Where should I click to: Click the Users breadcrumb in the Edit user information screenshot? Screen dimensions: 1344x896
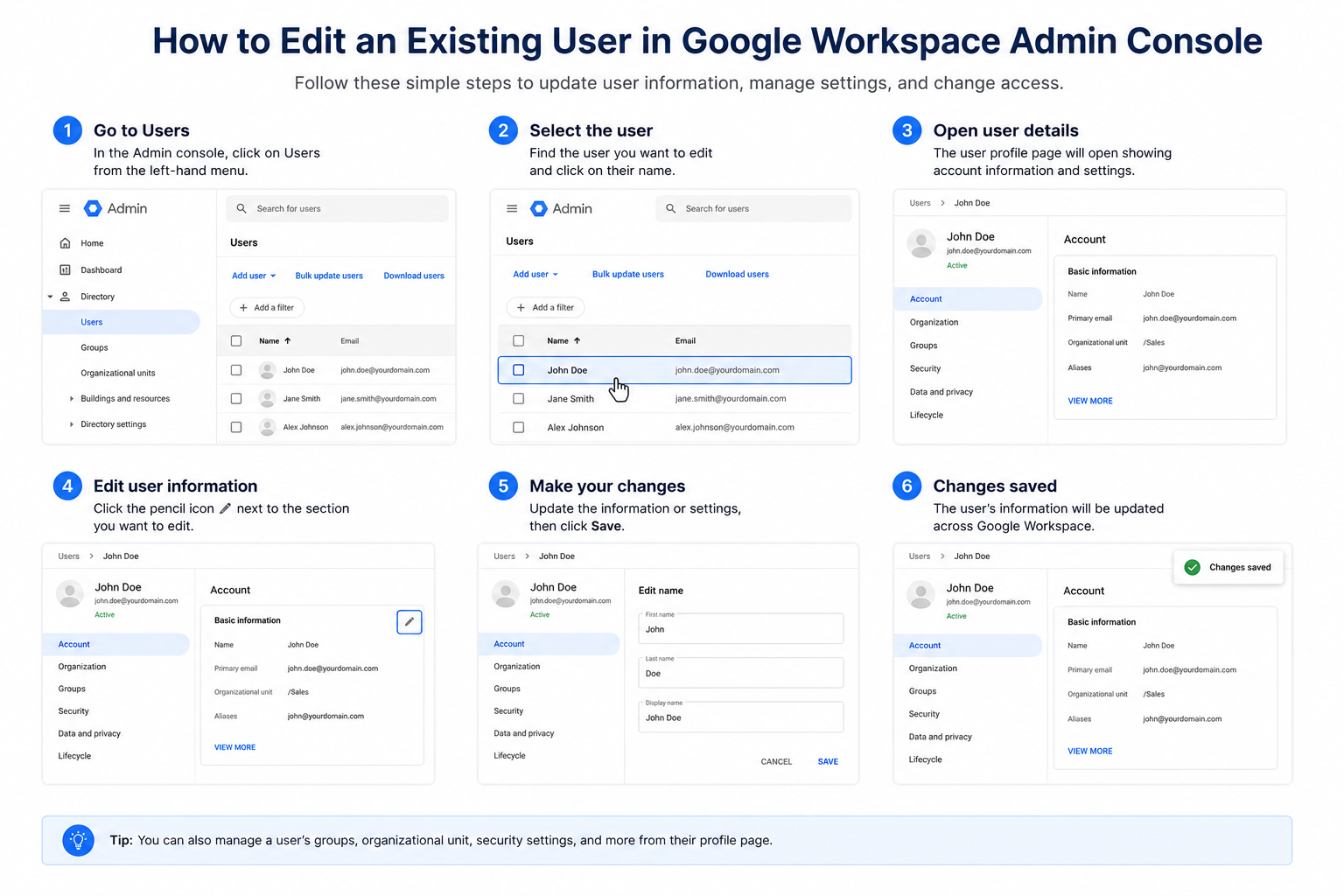click(68, 556)
